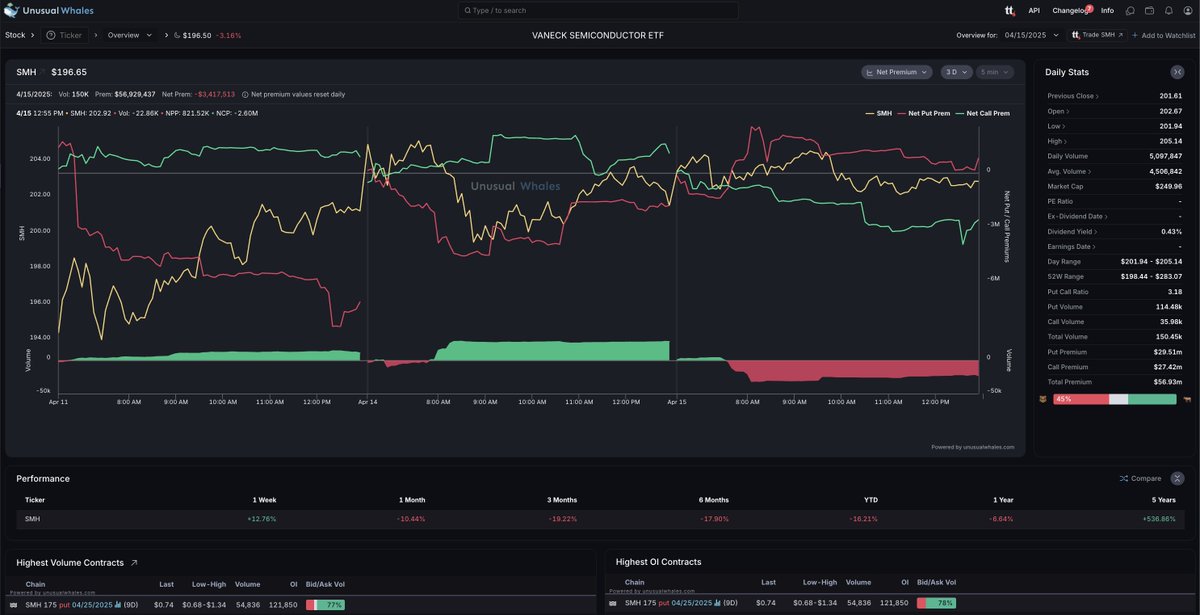Click the search magnifier icon

(466, 10)
